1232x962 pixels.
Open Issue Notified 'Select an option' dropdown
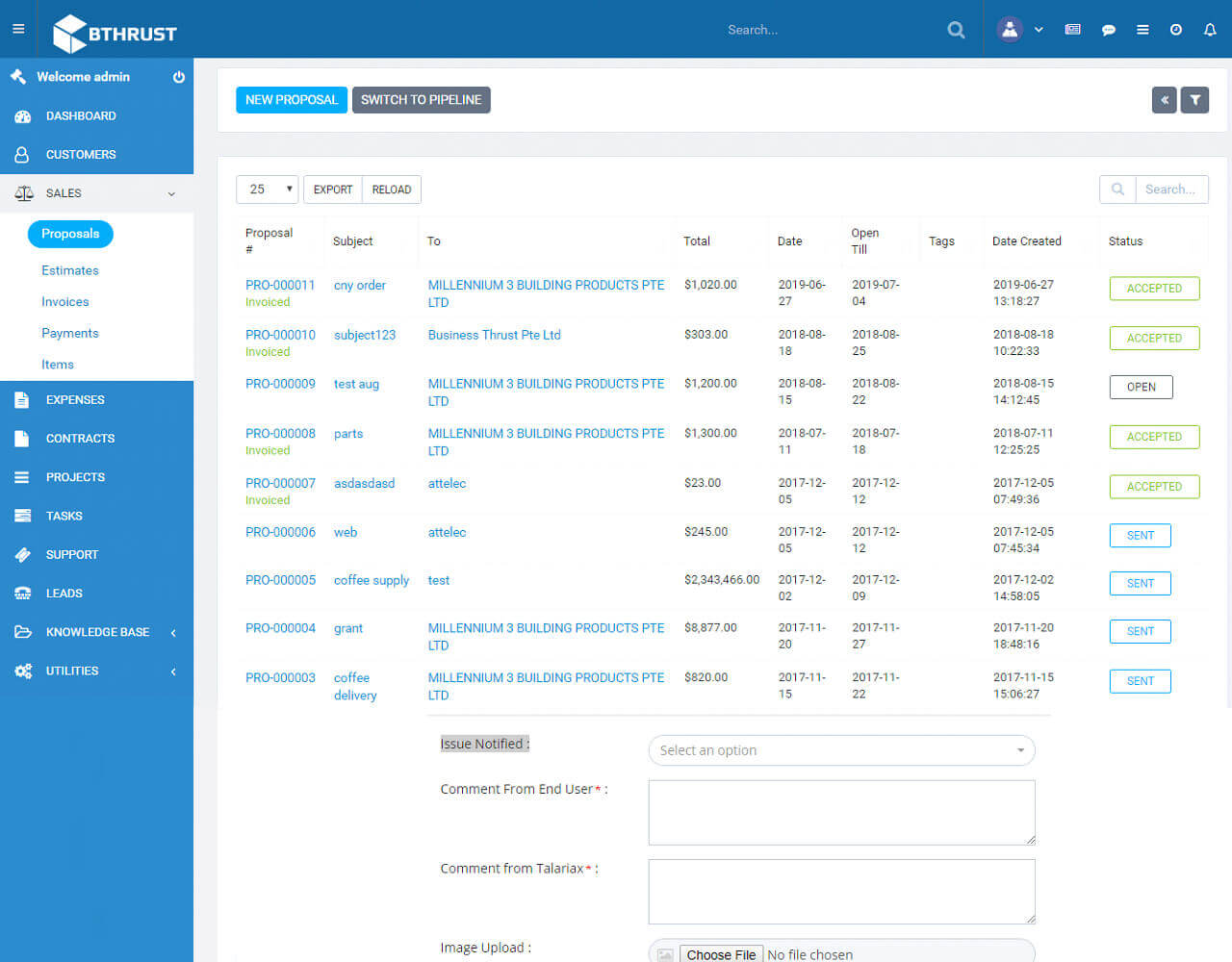(842, 750)
